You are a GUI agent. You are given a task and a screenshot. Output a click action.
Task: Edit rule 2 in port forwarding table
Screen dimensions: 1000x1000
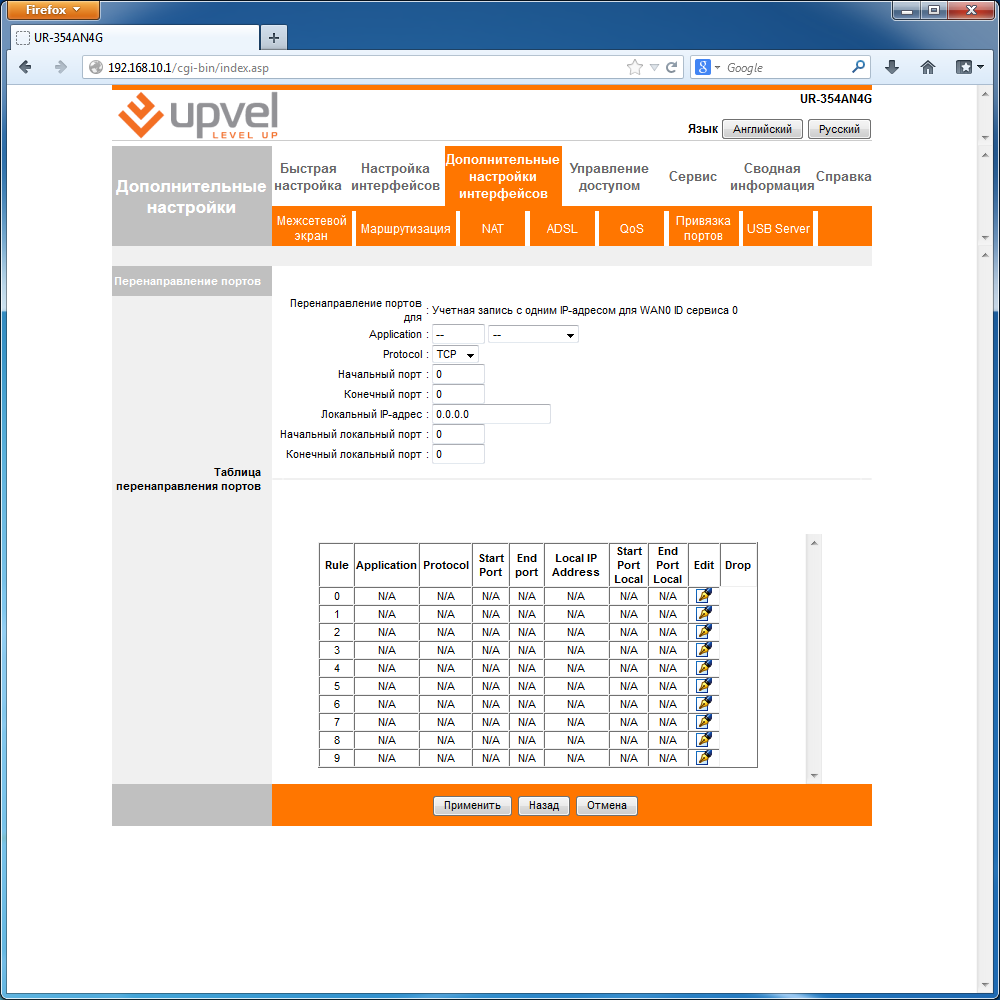(x=703, y=631)
